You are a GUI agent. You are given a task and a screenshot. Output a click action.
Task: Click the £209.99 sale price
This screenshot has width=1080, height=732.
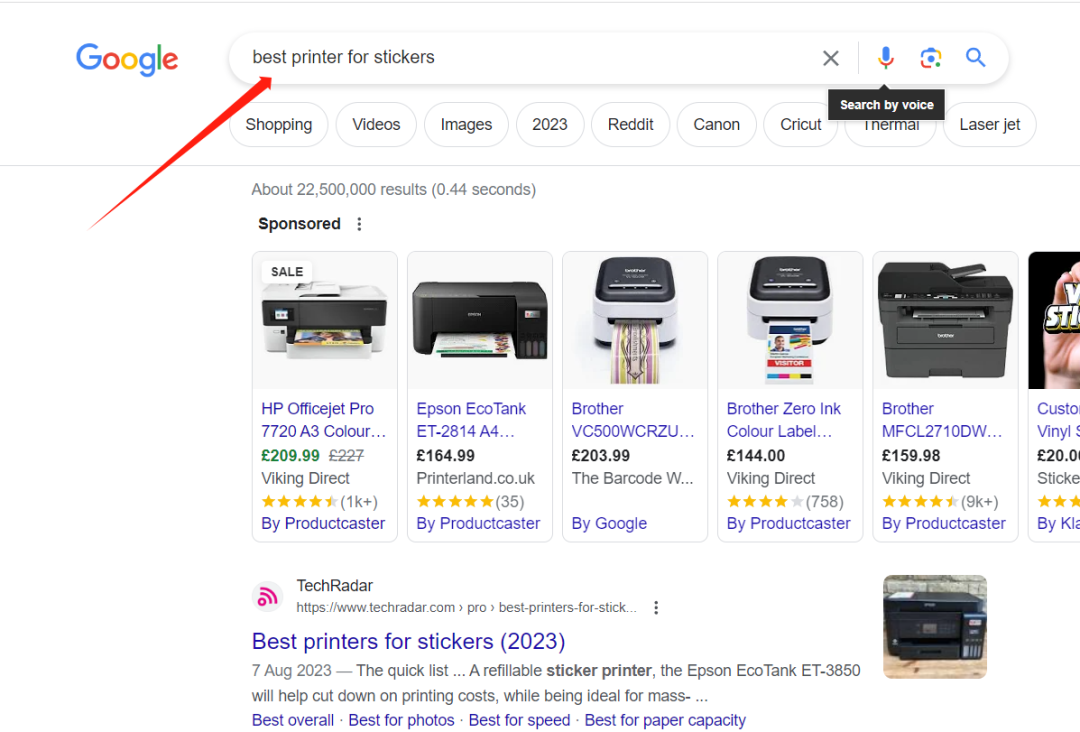pos(291,456)
